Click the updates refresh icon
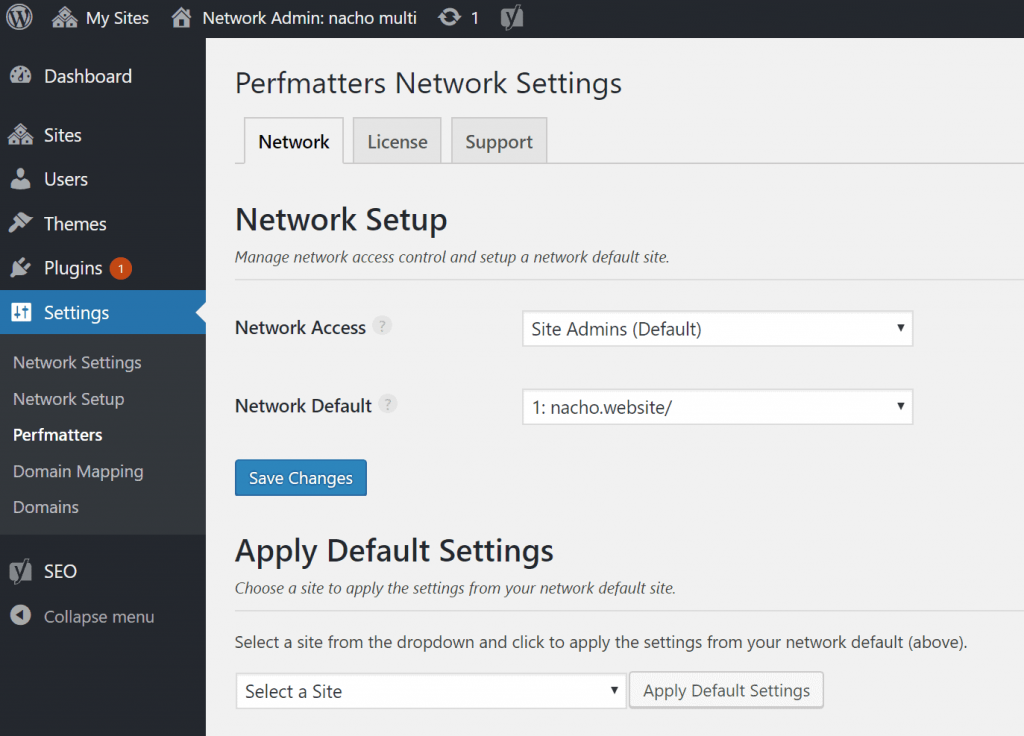 (x=449, y=18)
